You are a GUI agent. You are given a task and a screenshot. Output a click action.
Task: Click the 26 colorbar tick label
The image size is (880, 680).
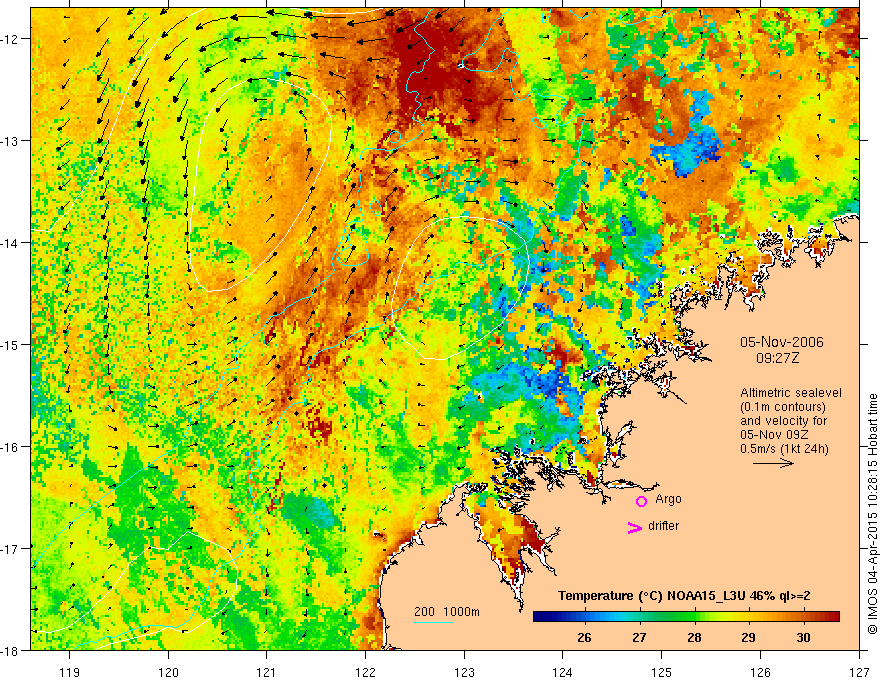584,637
